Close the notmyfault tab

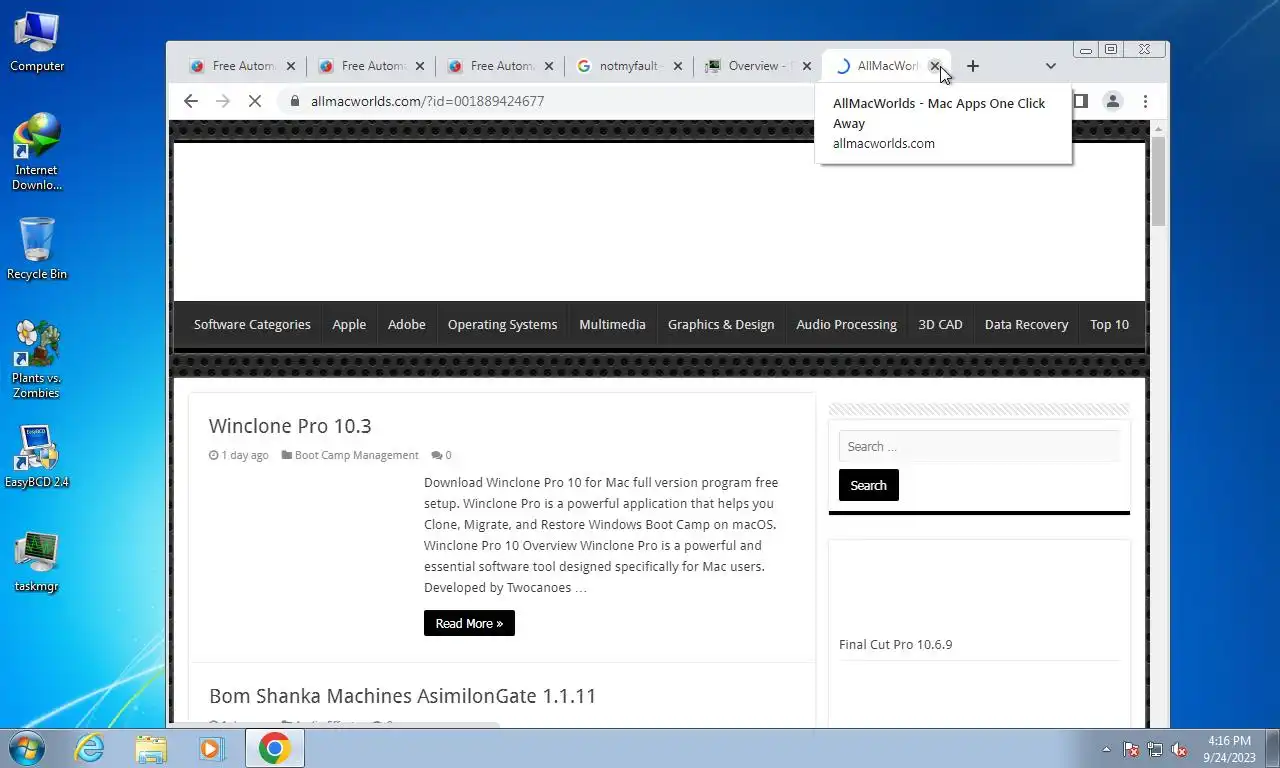(x=678, y=66)
